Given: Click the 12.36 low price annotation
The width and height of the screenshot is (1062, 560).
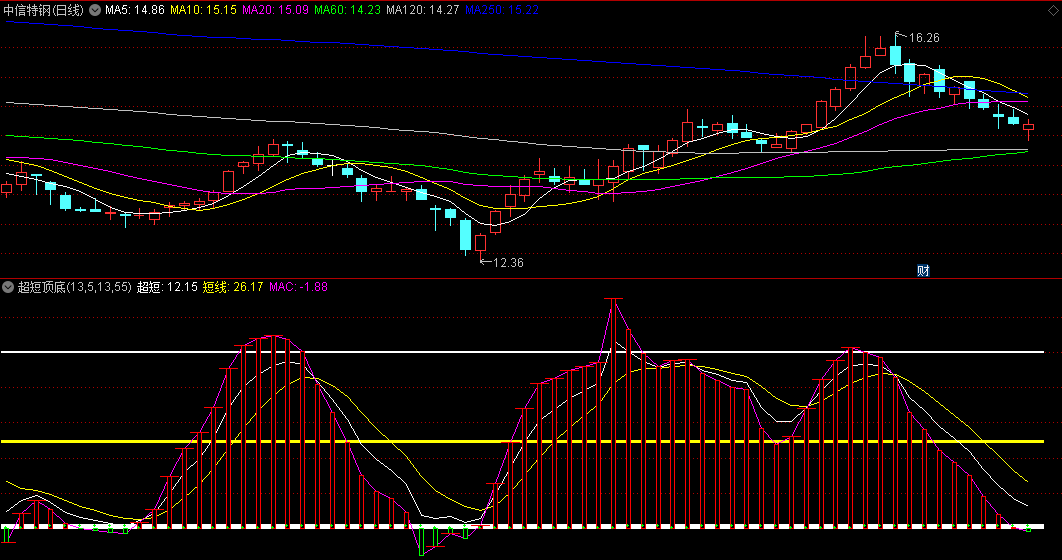Looking at the screenshot, I should click(508, 263).
